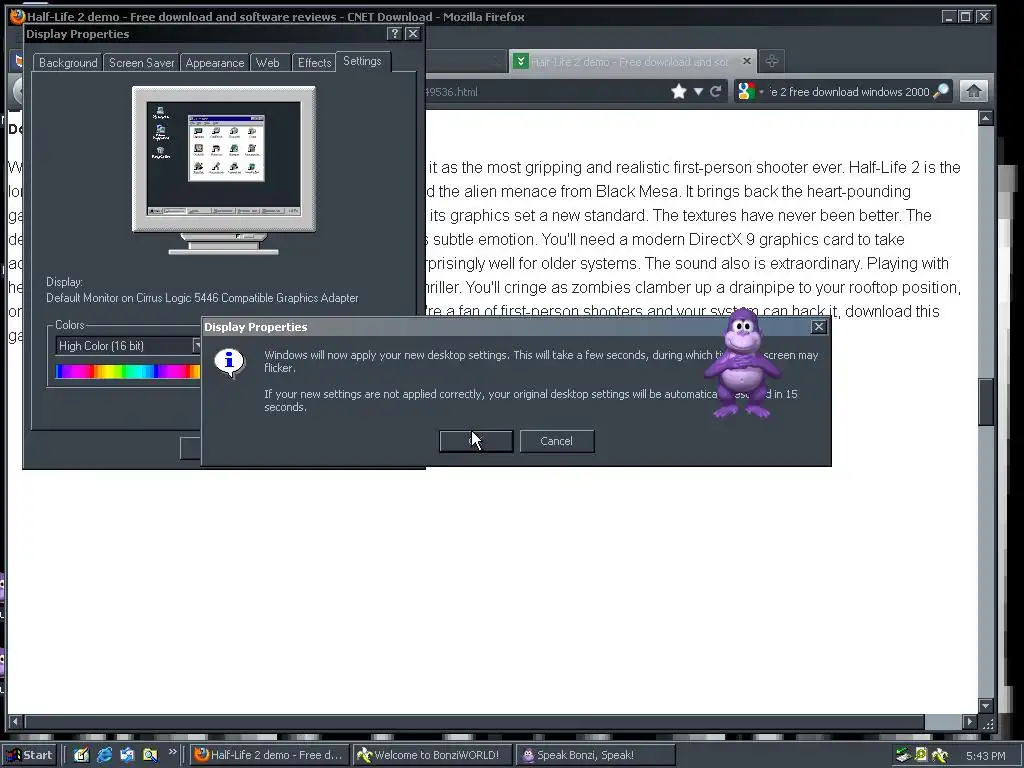Click the vertical scrollbar down arrow
Image resolution: width=1024 pixels, height=768 pixels.
(986, 705)
